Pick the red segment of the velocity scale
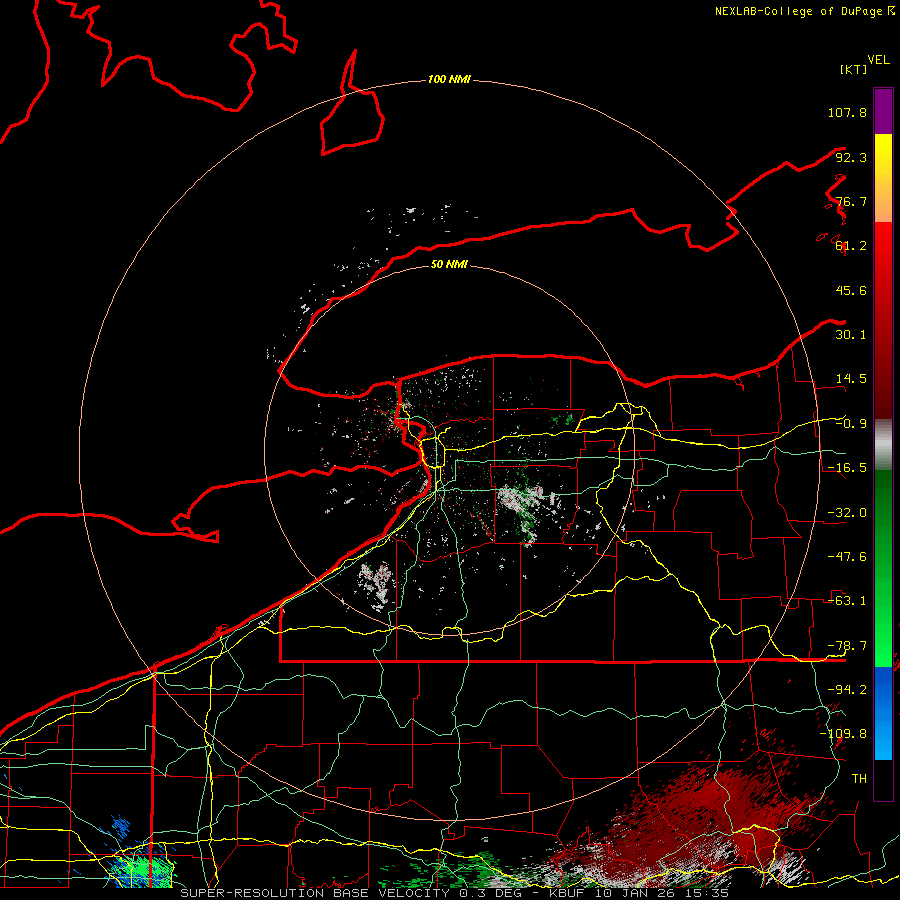This screenshot has height=900, width=900. pos(883,320)
